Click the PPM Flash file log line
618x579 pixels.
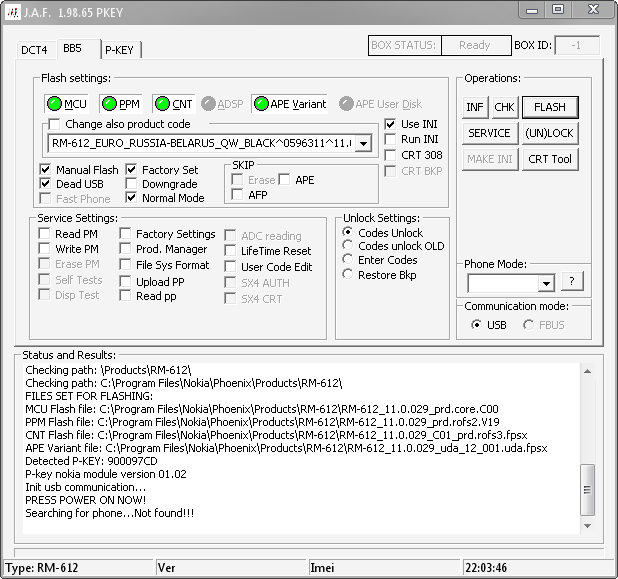(262, 422)
